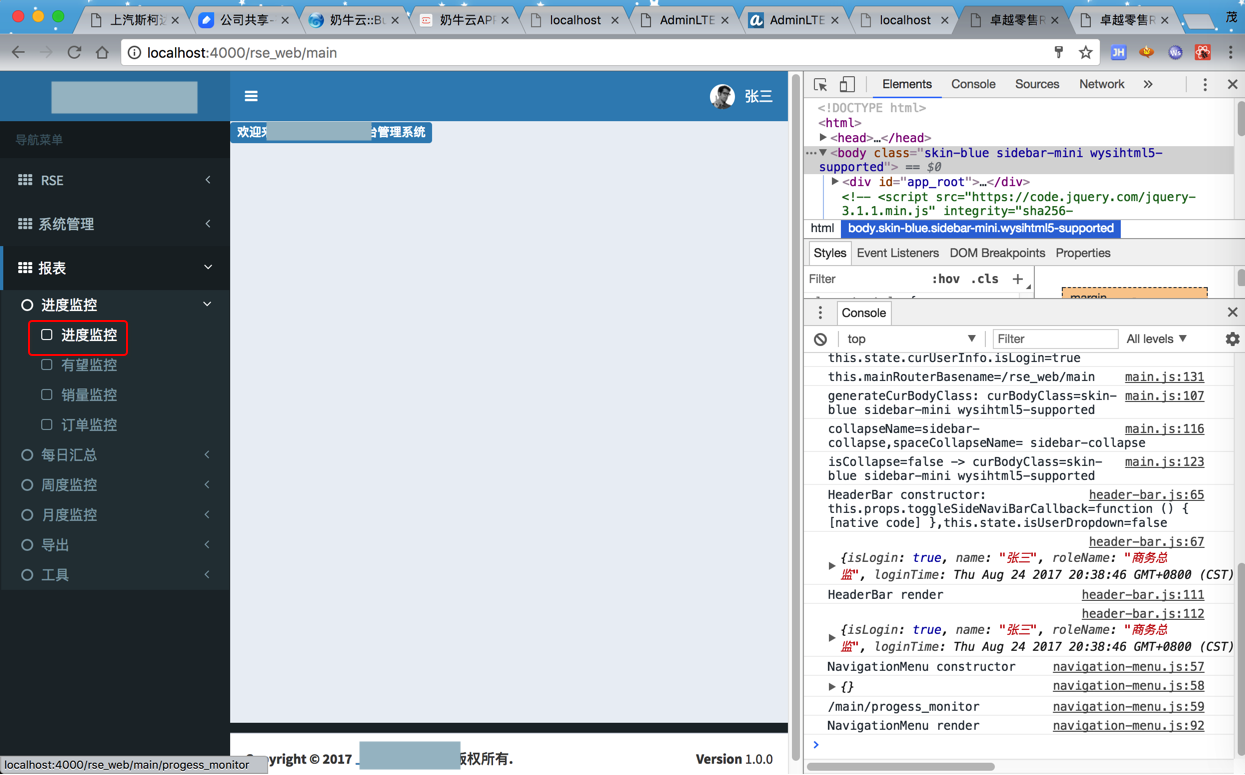Toggle the .cls class editor option
The image size is (1245, 775).
click(985, 279)
